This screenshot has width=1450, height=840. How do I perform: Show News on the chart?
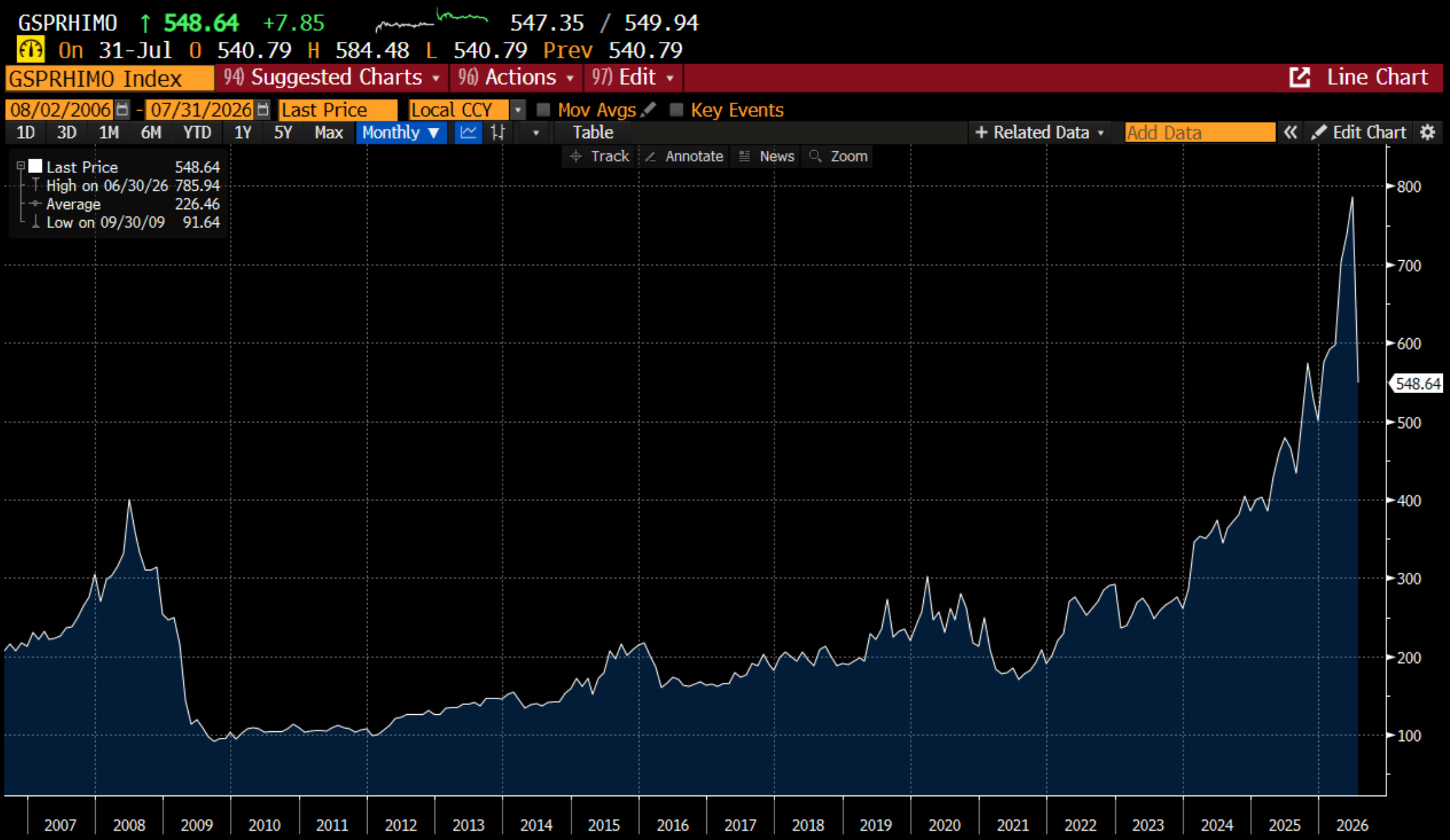point(766,156)
